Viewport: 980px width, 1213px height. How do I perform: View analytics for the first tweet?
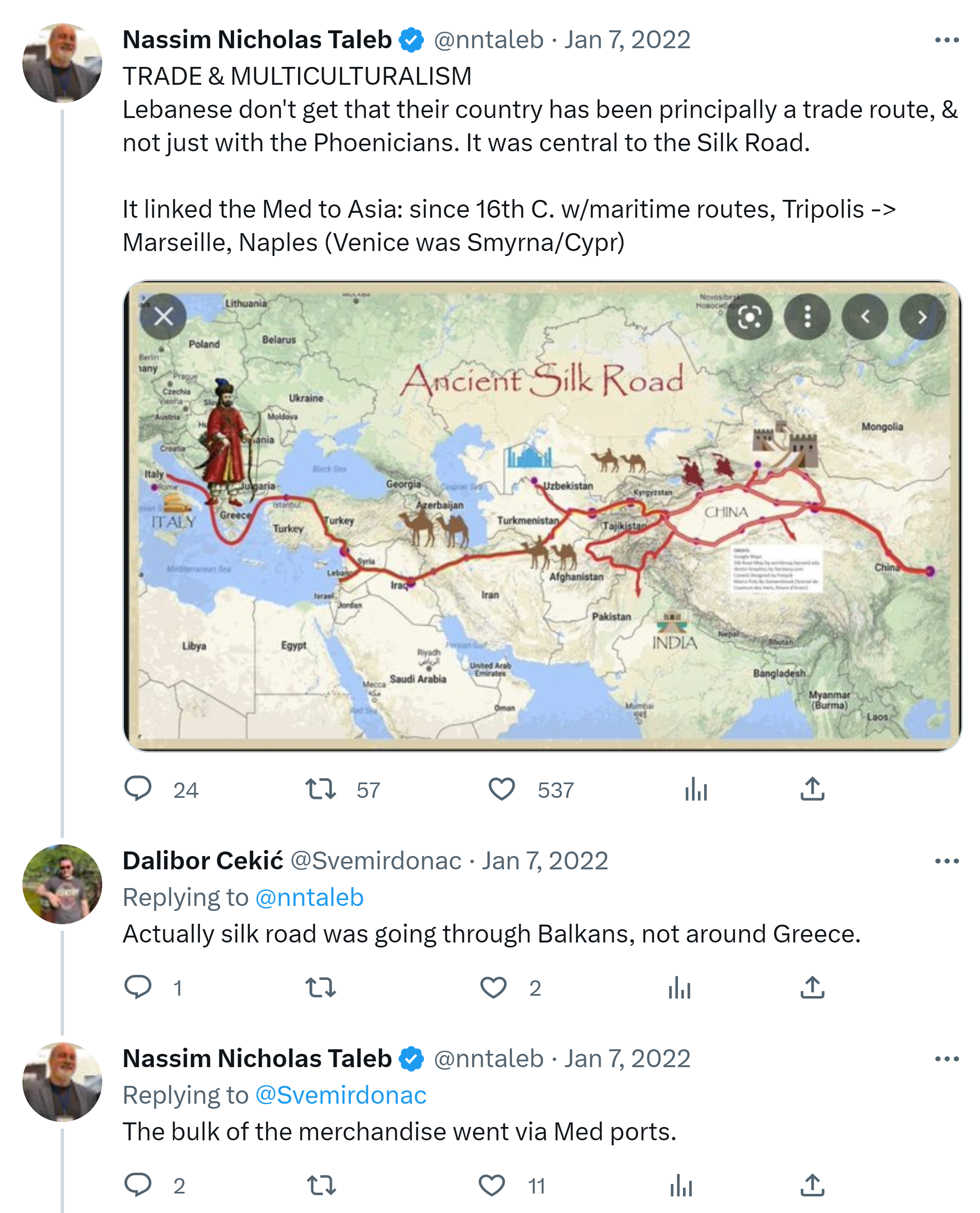695,790
